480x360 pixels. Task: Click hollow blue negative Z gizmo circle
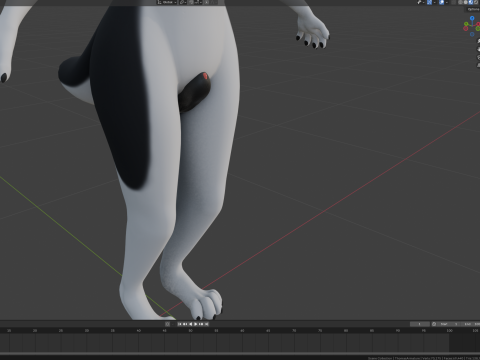[x=472, y=34]
